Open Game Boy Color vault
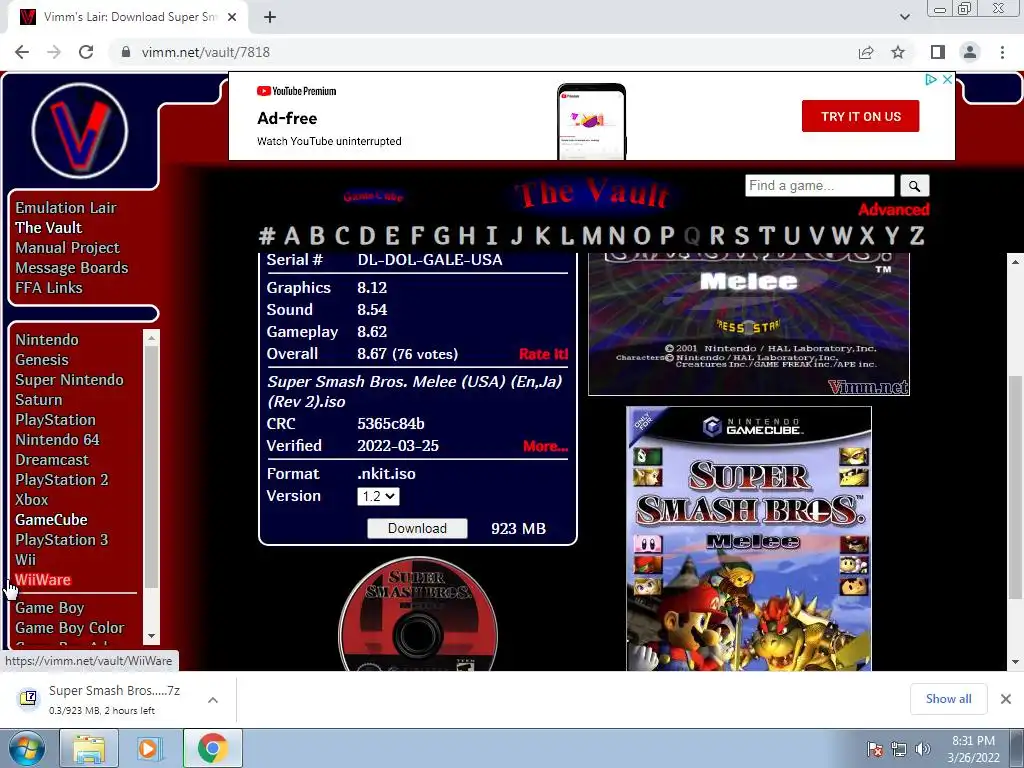Image resolution: width=1024 pixels, height=768 pixels. [x=70, y=628]
